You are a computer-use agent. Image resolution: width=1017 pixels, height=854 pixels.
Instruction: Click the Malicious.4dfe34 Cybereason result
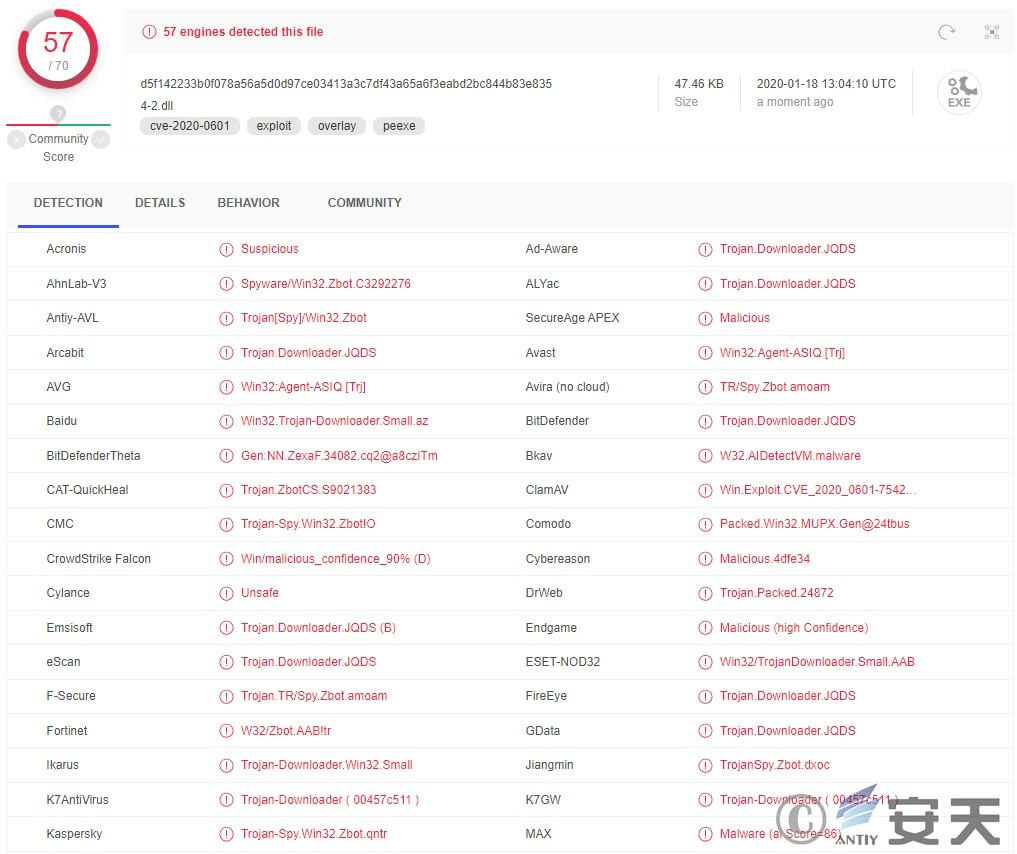(x=765, y=559)
